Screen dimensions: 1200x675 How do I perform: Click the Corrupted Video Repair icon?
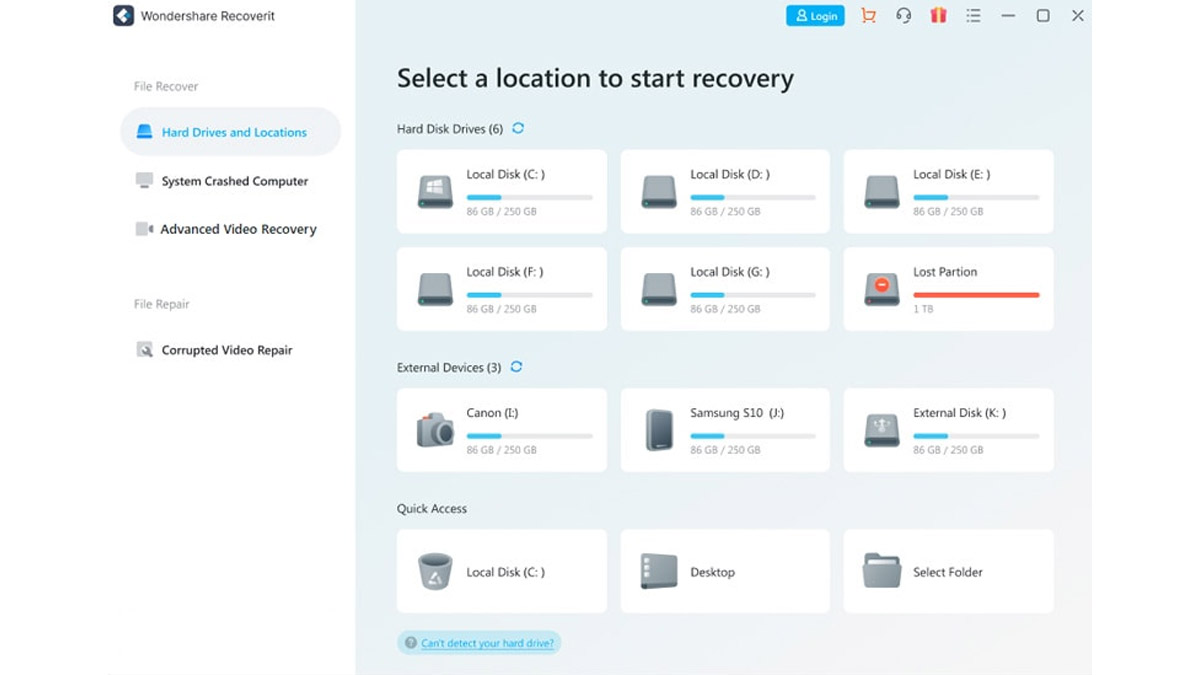pyautogui.click(x=144, y=350)
